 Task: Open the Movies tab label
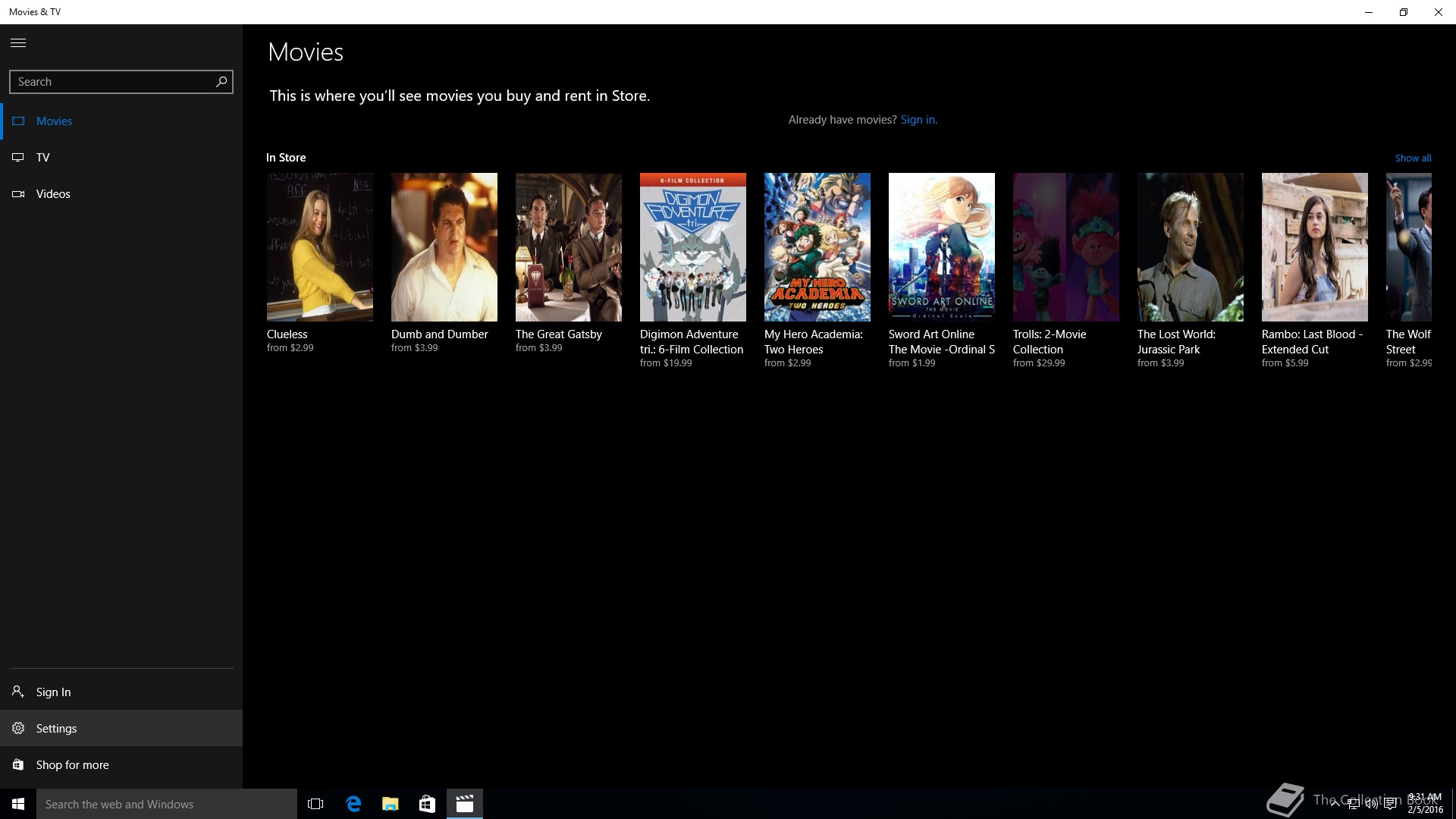click(55, 121)
